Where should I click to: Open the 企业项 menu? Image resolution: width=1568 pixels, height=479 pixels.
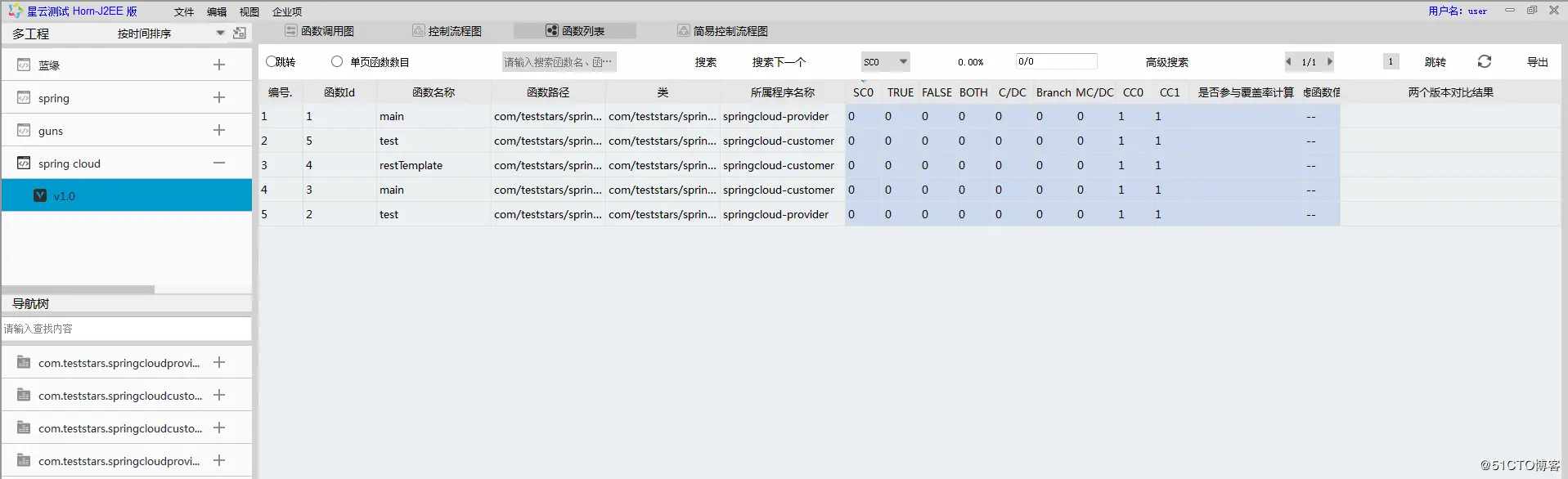(x=287, y=11)
